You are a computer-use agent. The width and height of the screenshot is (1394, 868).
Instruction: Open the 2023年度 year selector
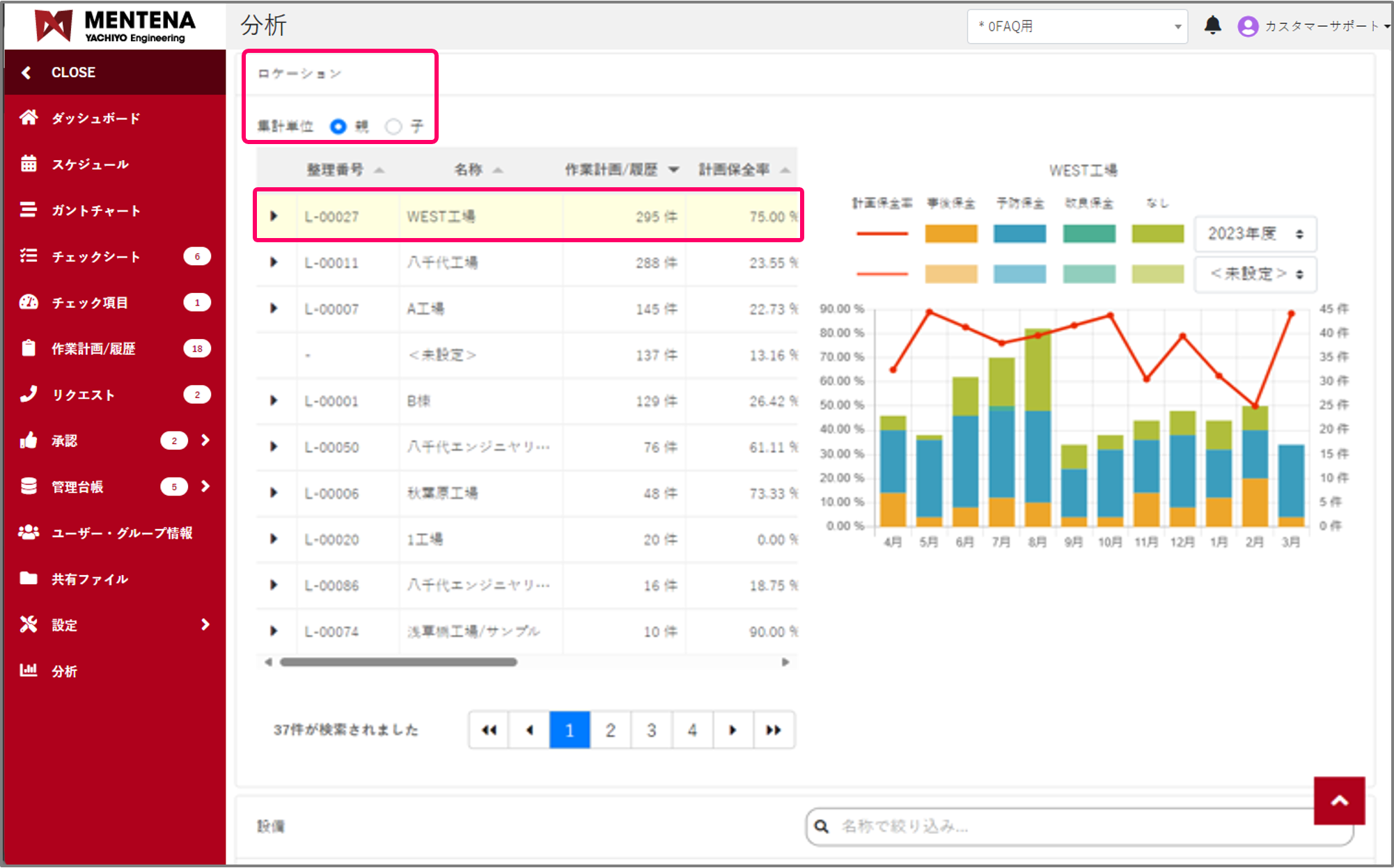coord(1255,234)
